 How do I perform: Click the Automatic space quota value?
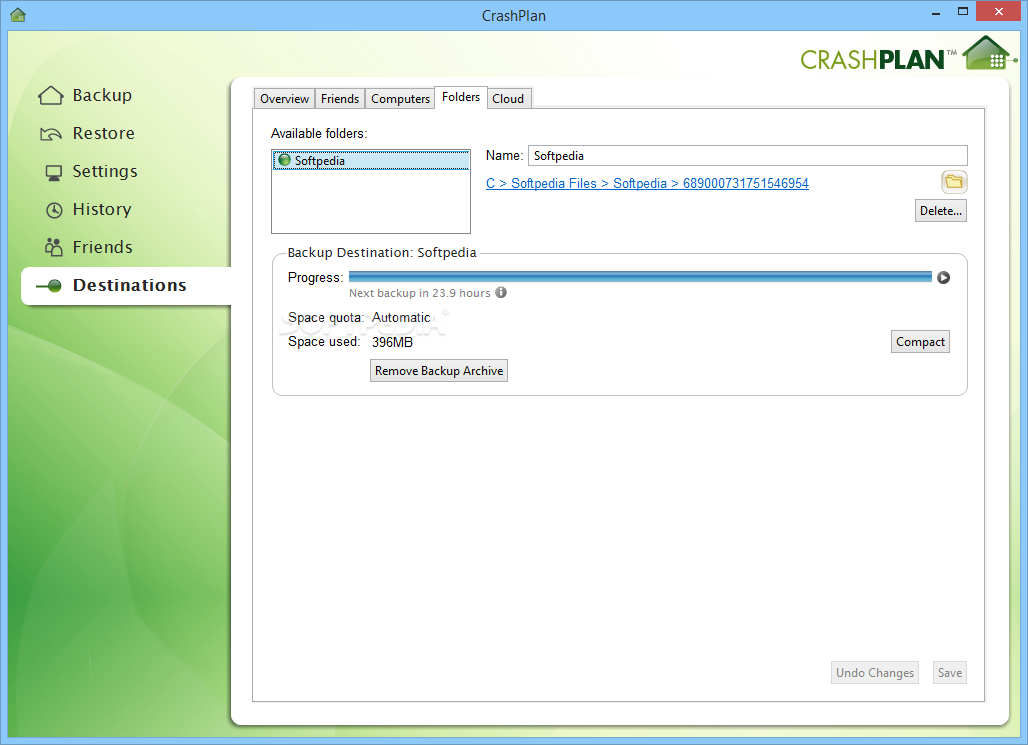coord(401,317)
